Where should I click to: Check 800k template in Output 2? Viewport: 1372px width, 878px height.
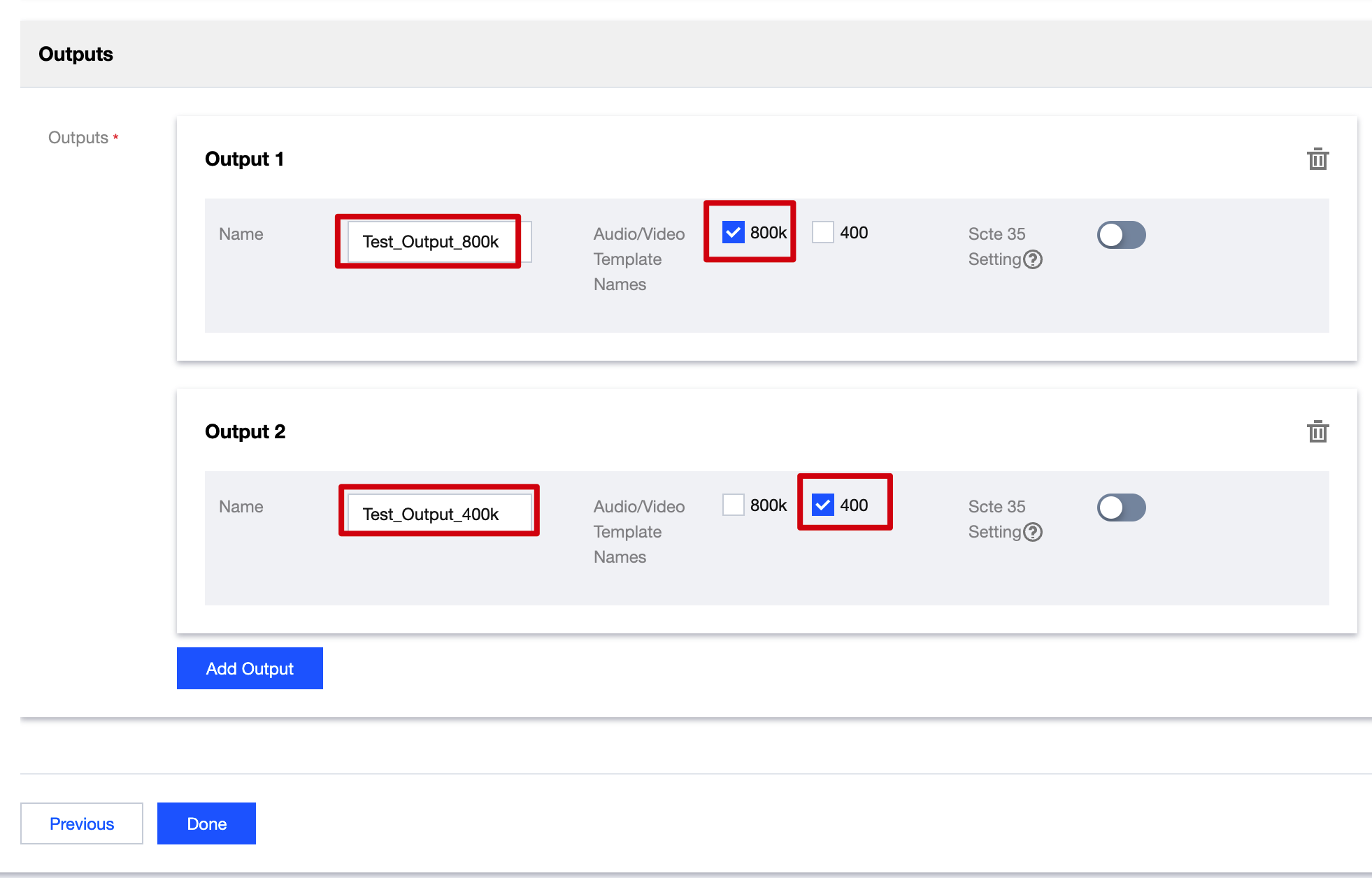733,505
